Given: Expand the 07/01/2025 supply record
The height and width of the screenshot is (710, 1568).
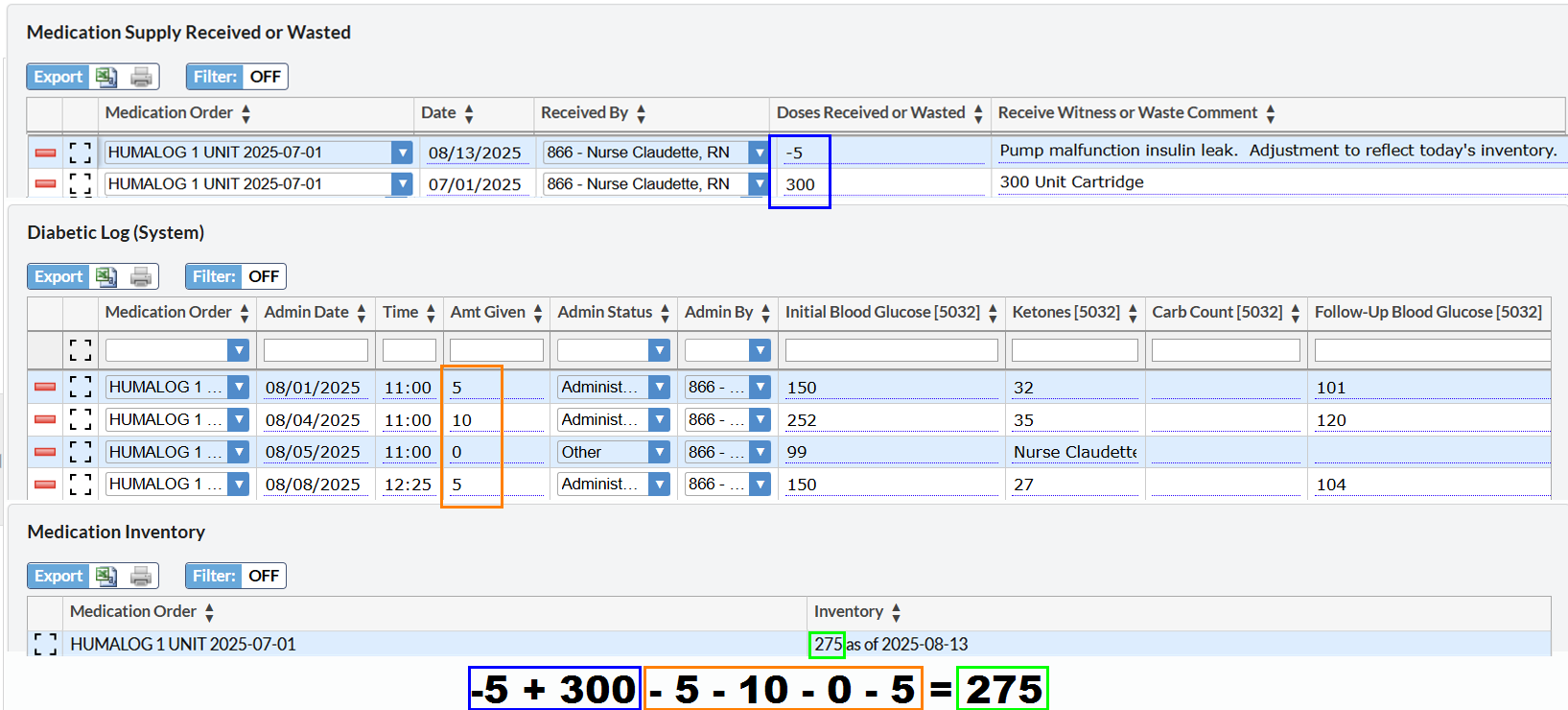Looking at the screenshot, I should [81, 183].
